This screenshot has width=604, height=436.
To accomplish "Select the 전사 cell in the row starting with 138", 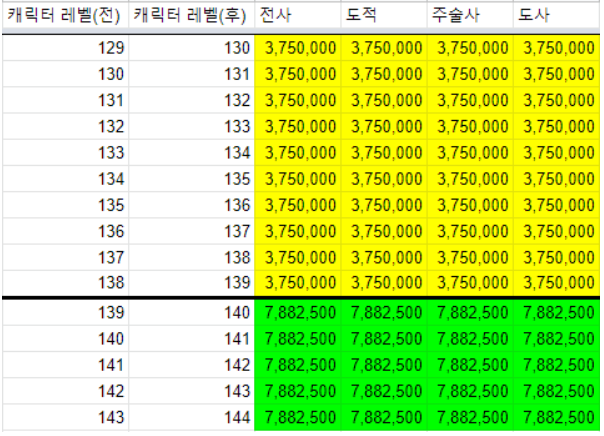I will (x=297, y=283).
